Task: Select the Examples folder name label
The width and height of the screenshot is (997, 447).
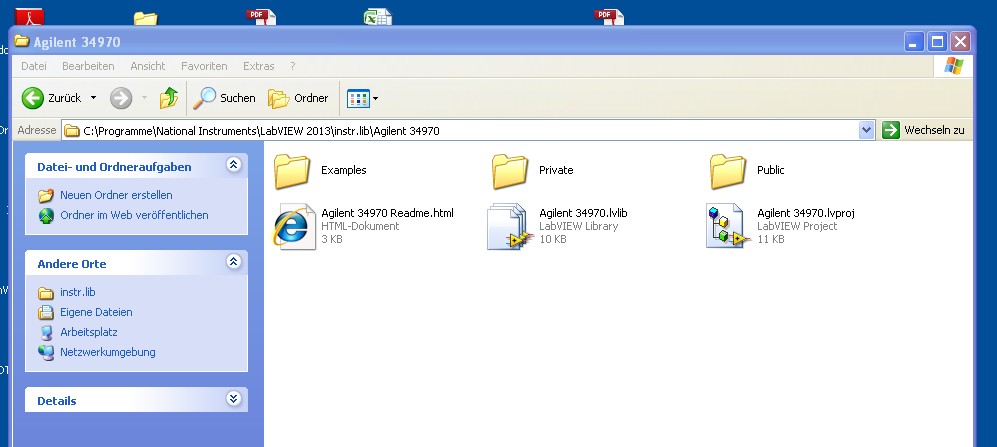Action: (343, 170)
